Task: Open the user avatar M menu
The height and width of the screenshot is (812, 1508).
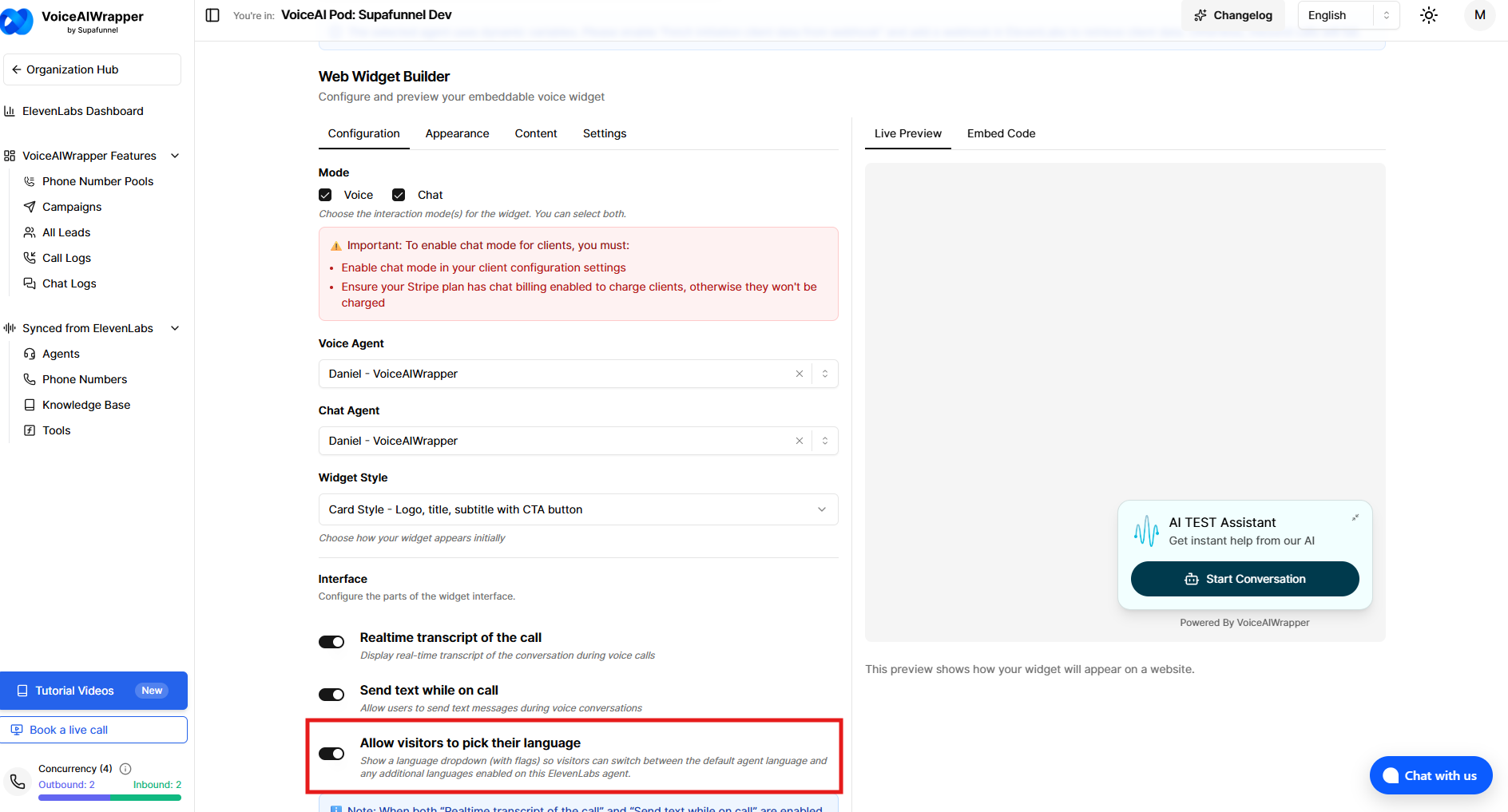Action: (x=1479, y=15)
